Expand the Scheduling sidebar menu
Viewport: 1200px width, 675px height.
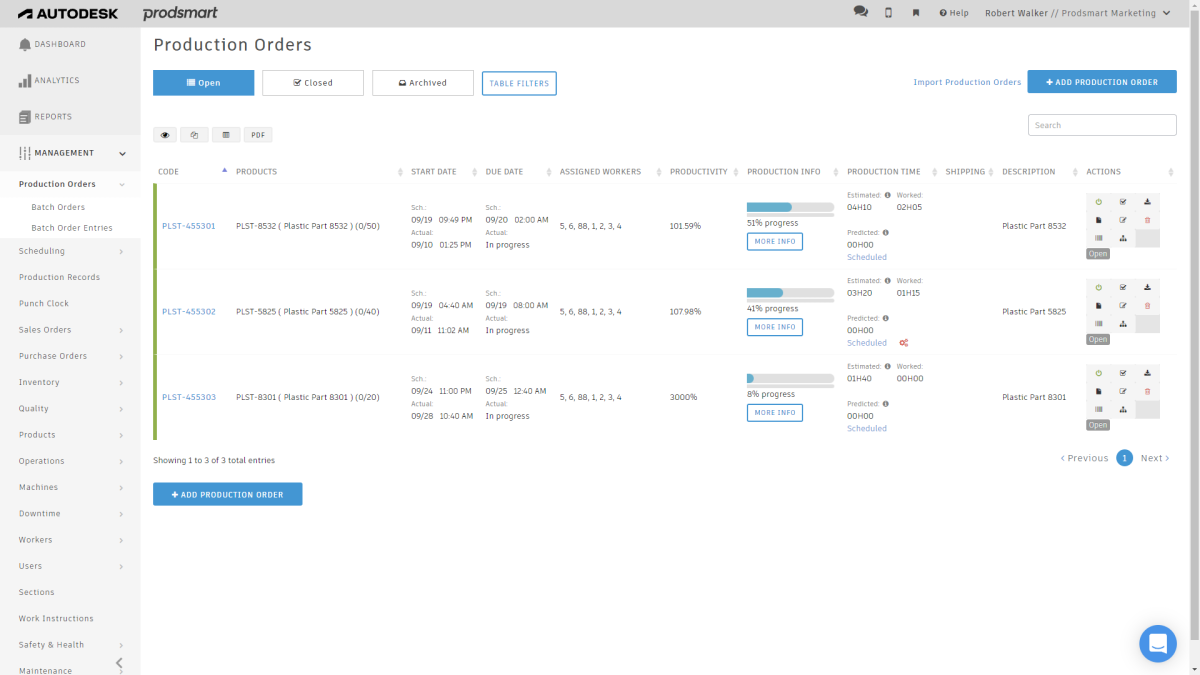point(70,250)
